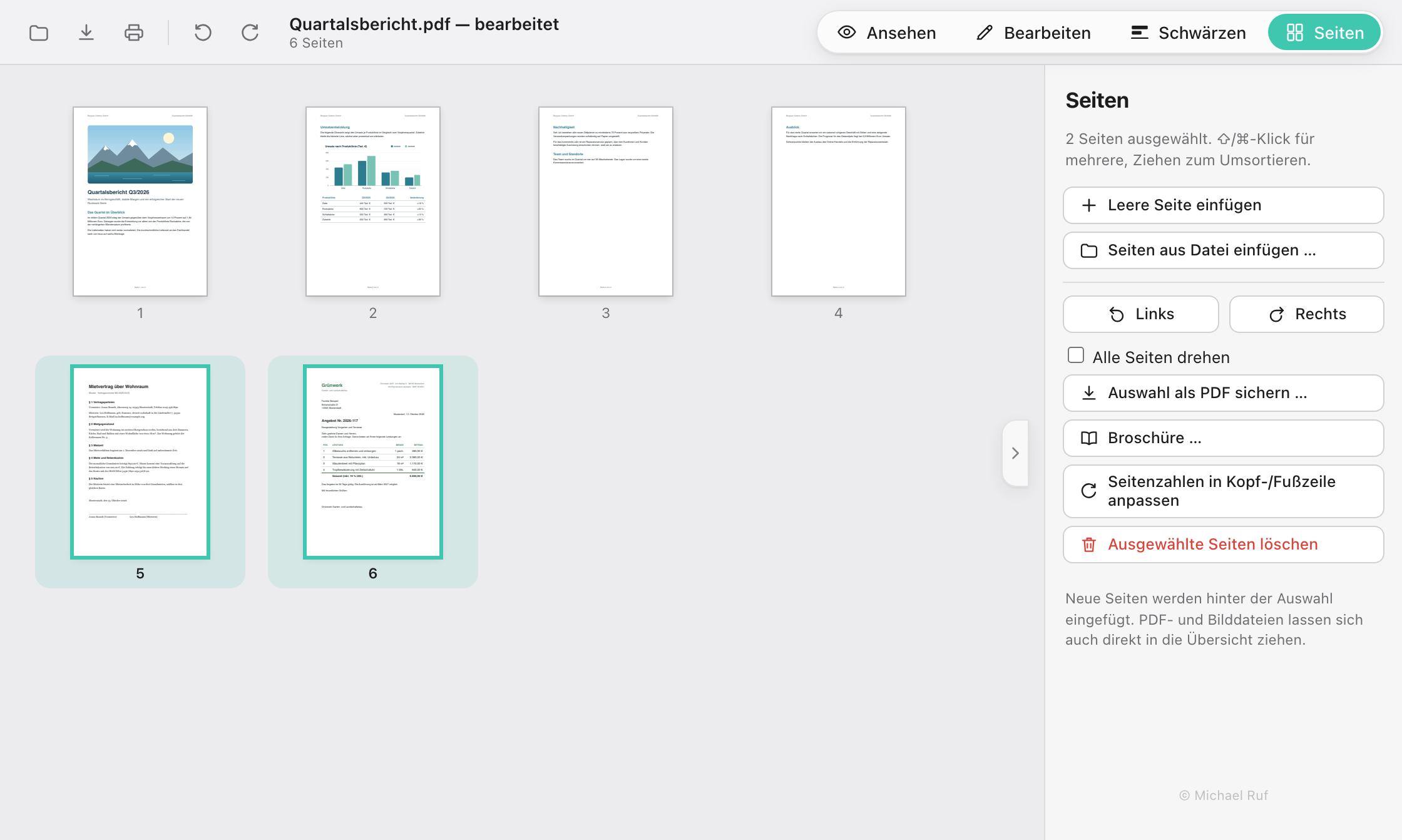Print the document with the printer icon
This screenshot has height=840, width=1402.
tap(134, 33)
